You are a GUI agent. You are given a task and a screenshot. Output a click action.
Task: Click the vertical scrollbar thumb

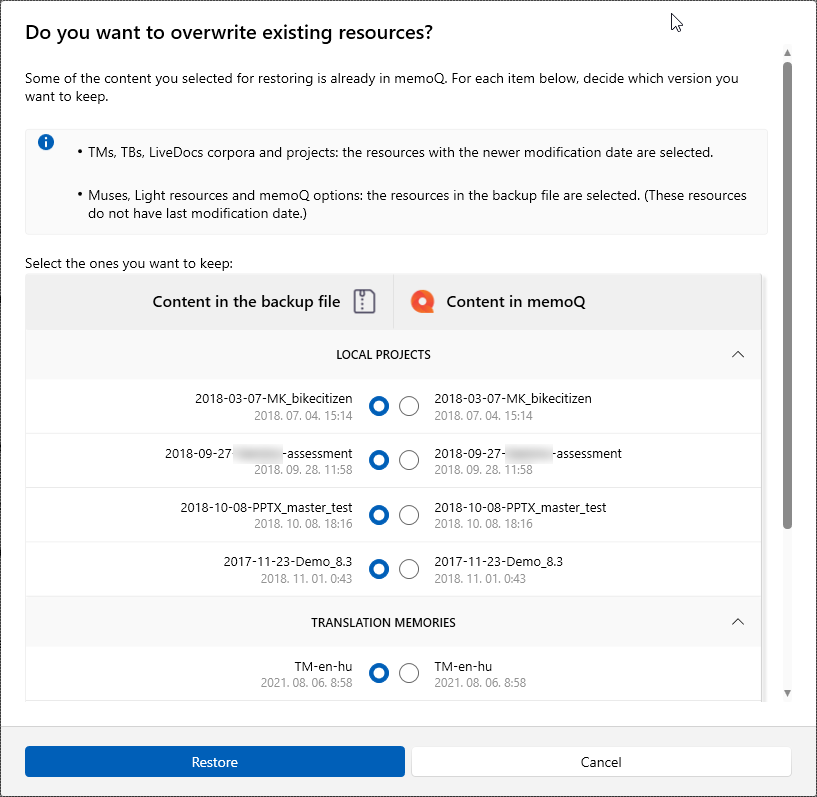point(787,295)
